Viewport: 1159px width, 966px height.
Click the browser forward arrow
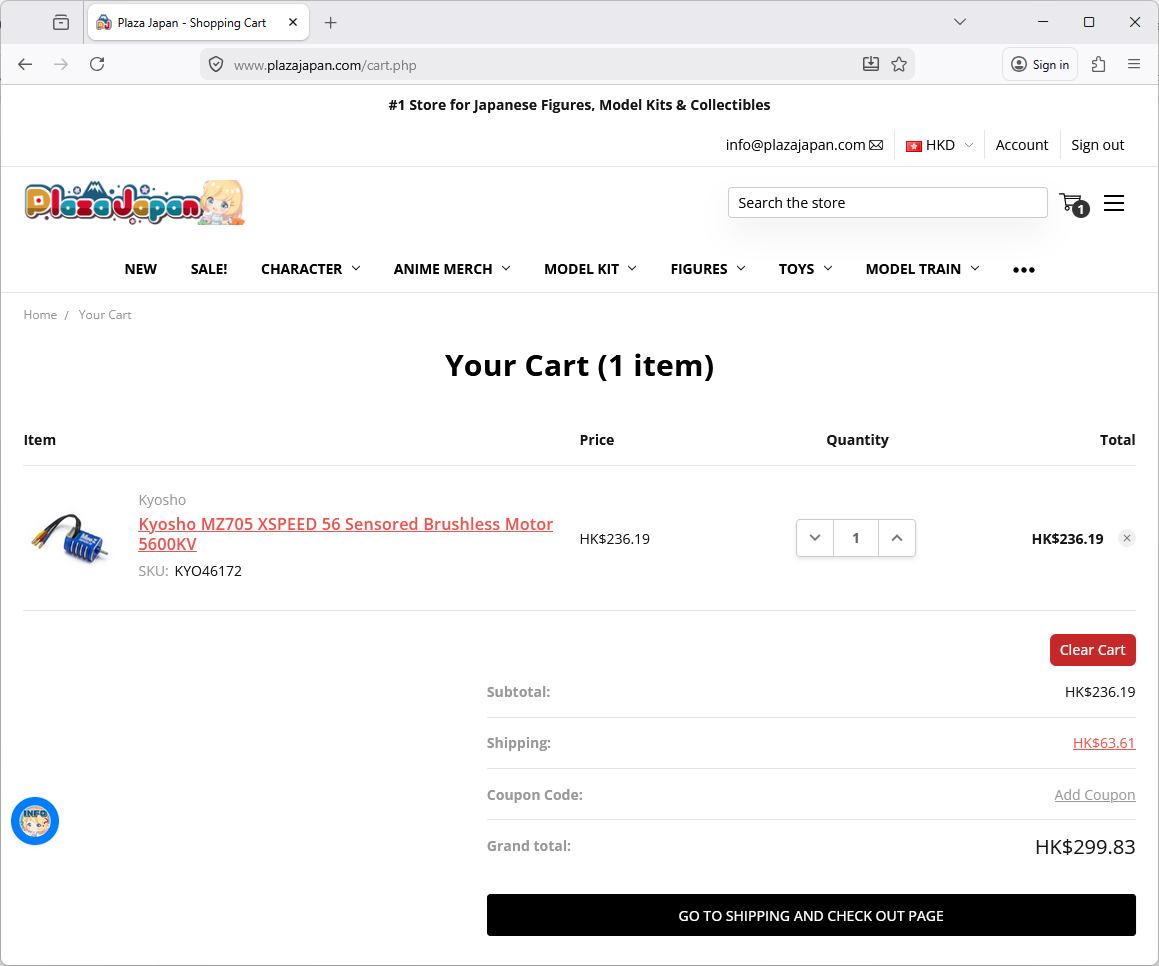pos(61,64)
